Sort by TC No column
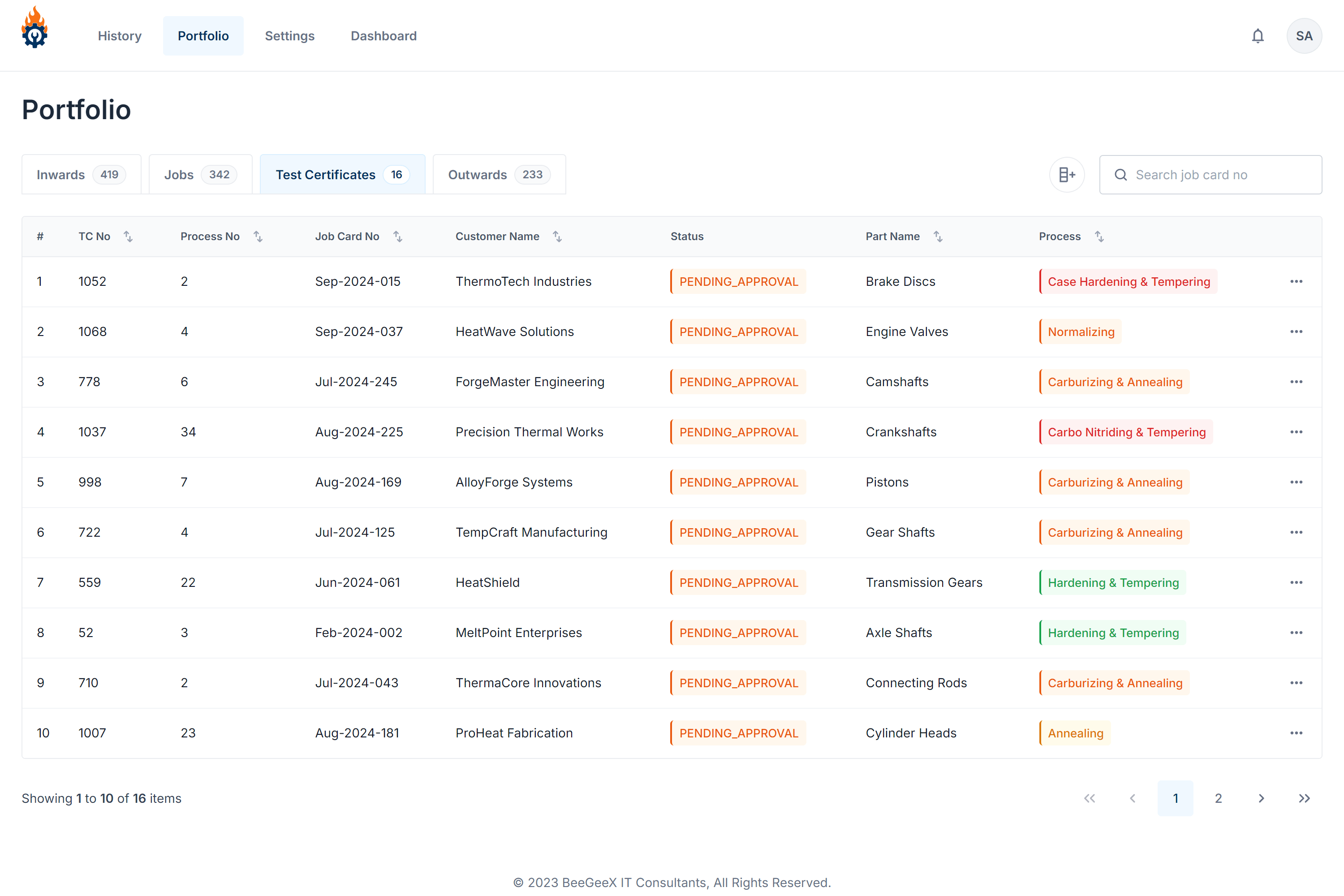Screen dimensions: 1344x896 [x=128, y=237]
